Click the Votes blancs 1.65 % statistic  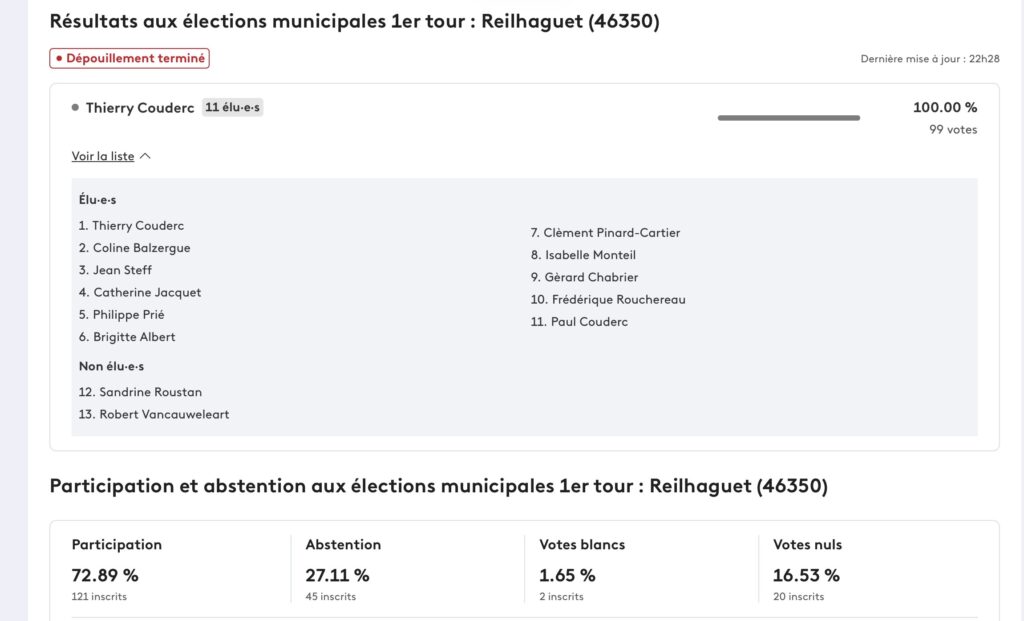coord(568,575)
